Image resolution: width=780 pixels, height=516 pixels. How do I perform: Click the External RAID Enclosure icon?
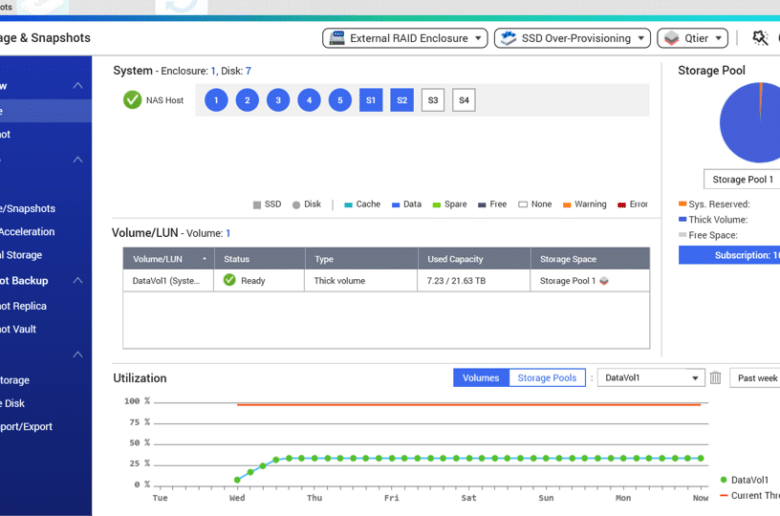click(337, 38)
